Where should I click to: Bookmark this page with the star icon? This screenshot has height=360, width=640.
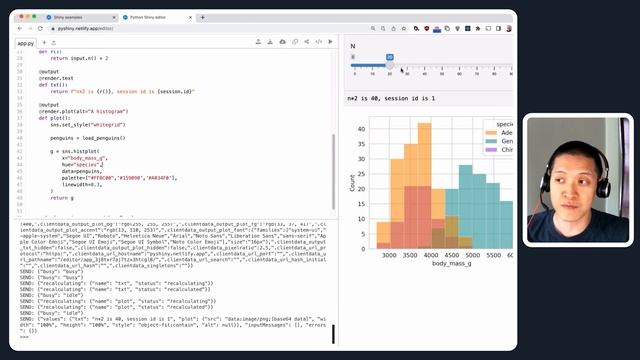pos(404,29)
